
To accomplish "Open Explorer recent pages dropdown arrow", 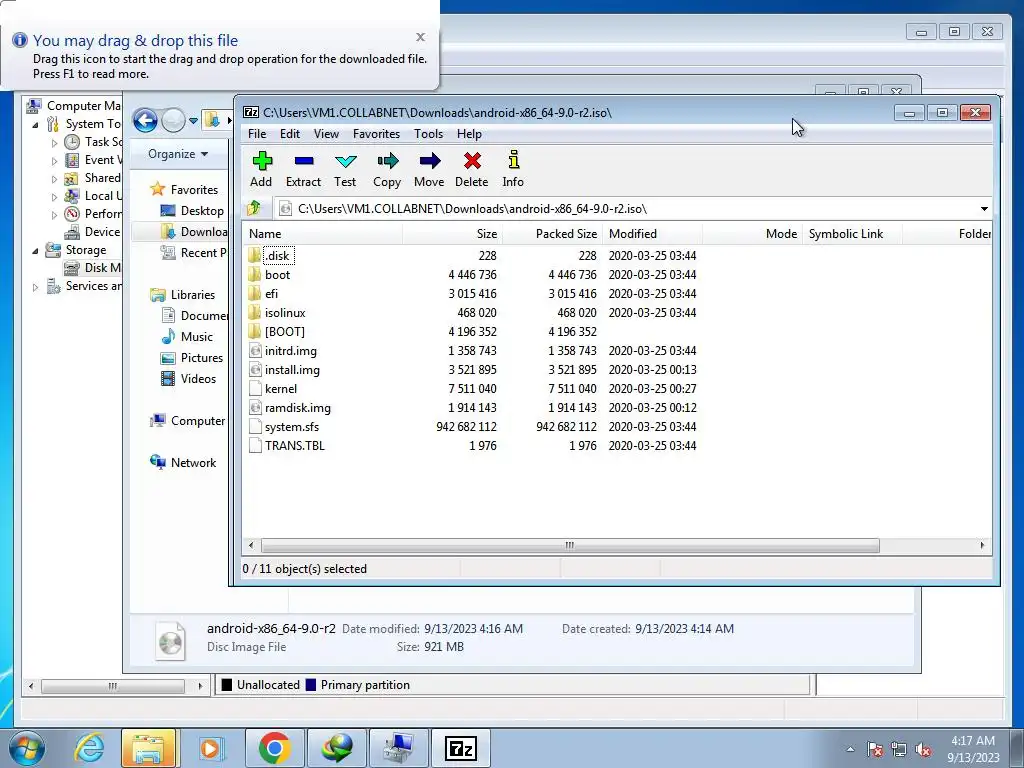I will 193,121.
